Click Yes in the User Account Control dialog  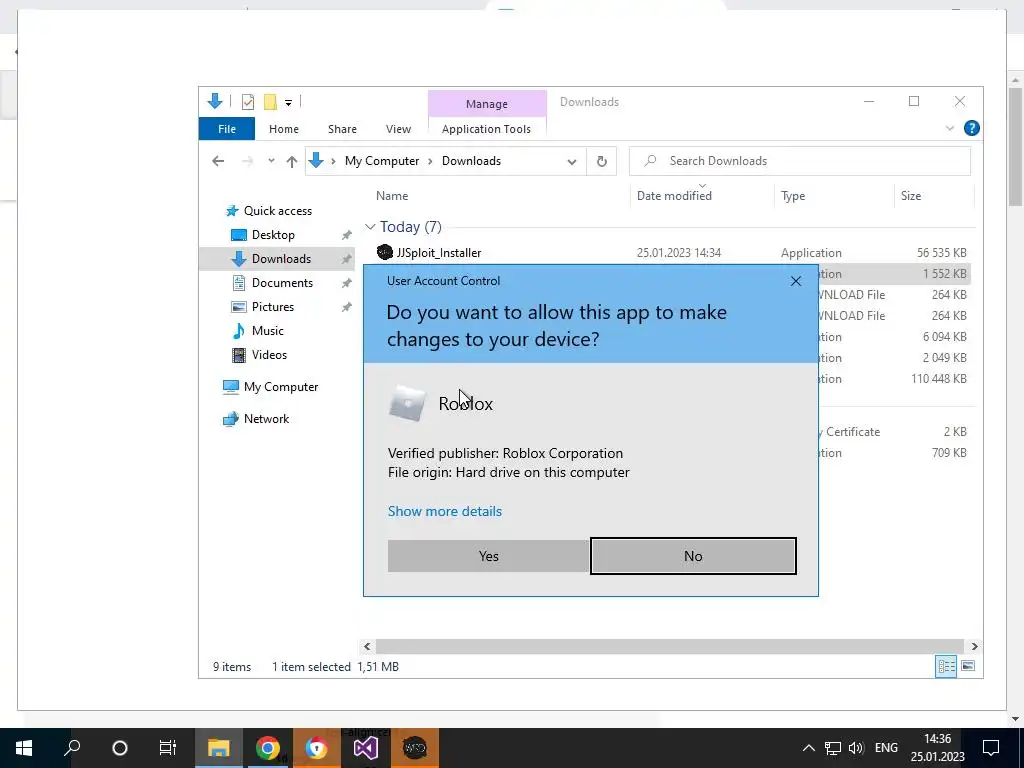[x=488, y=556]
